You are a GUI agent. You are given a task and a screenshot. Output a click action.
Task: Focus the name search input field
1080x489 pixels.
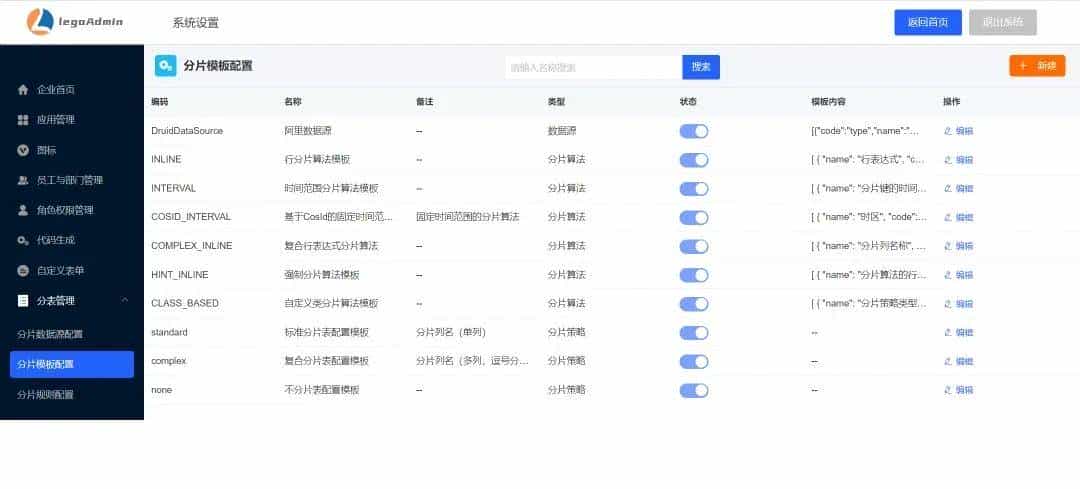point(594,67)
